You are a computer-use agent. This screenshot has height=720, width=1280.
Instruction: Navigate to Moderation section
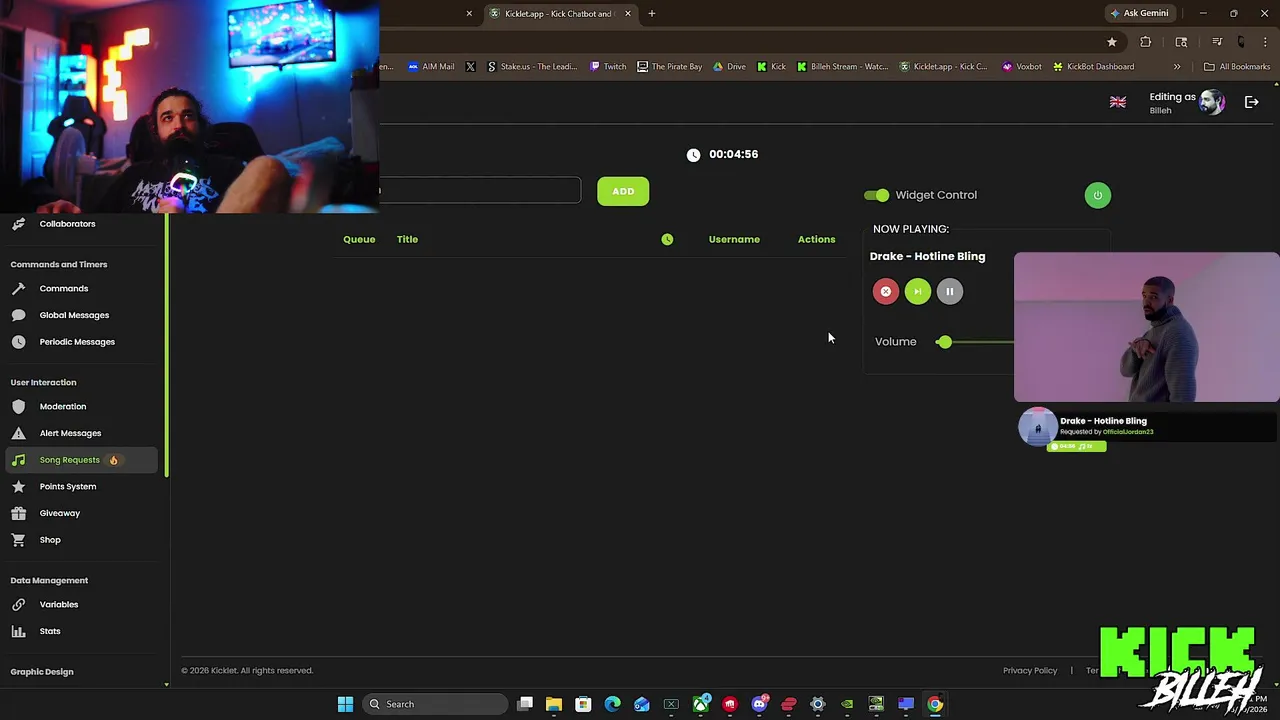click(x=63, y=407)
